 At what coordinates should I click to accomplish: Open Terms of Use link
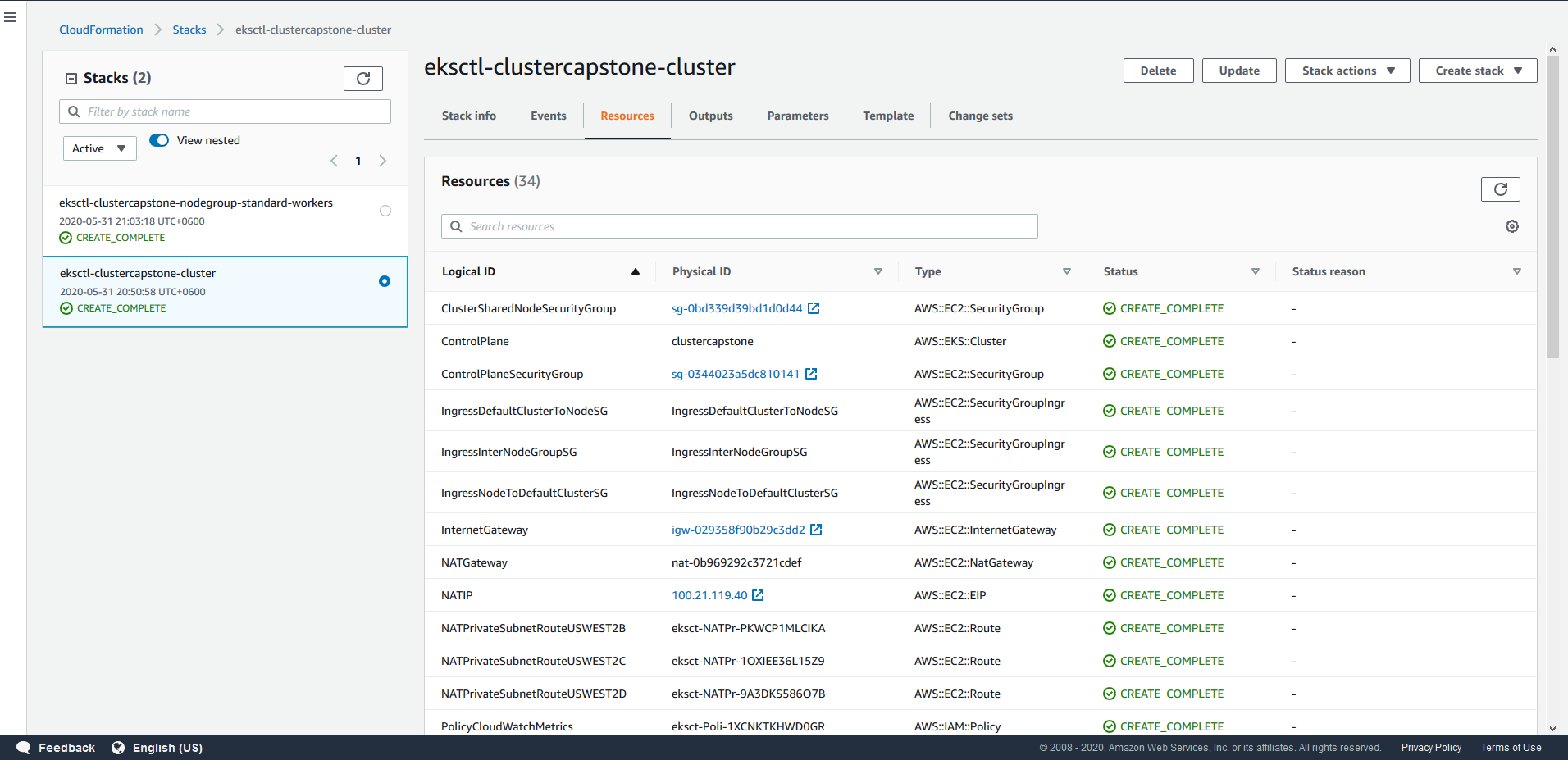(x=1511, y=748)
